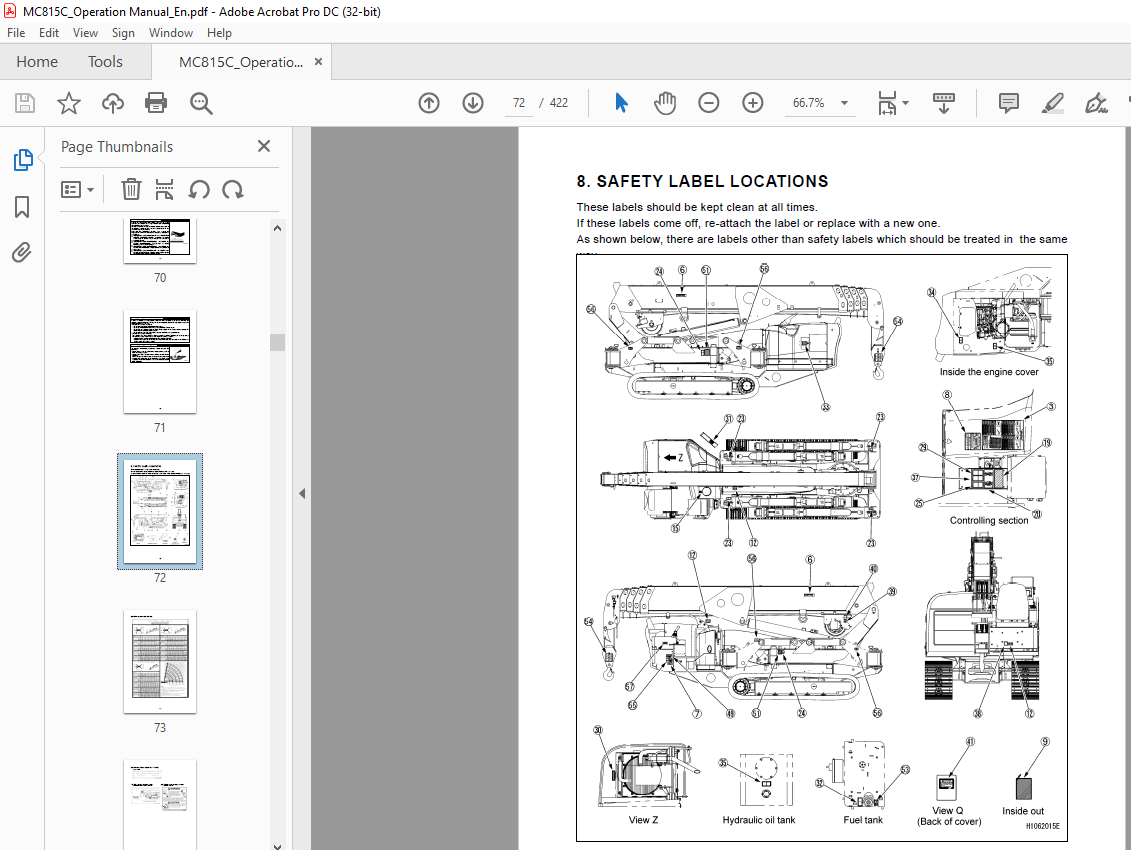Click the Fit width page display icon
Screen dimensions: 1131x850
887,103
